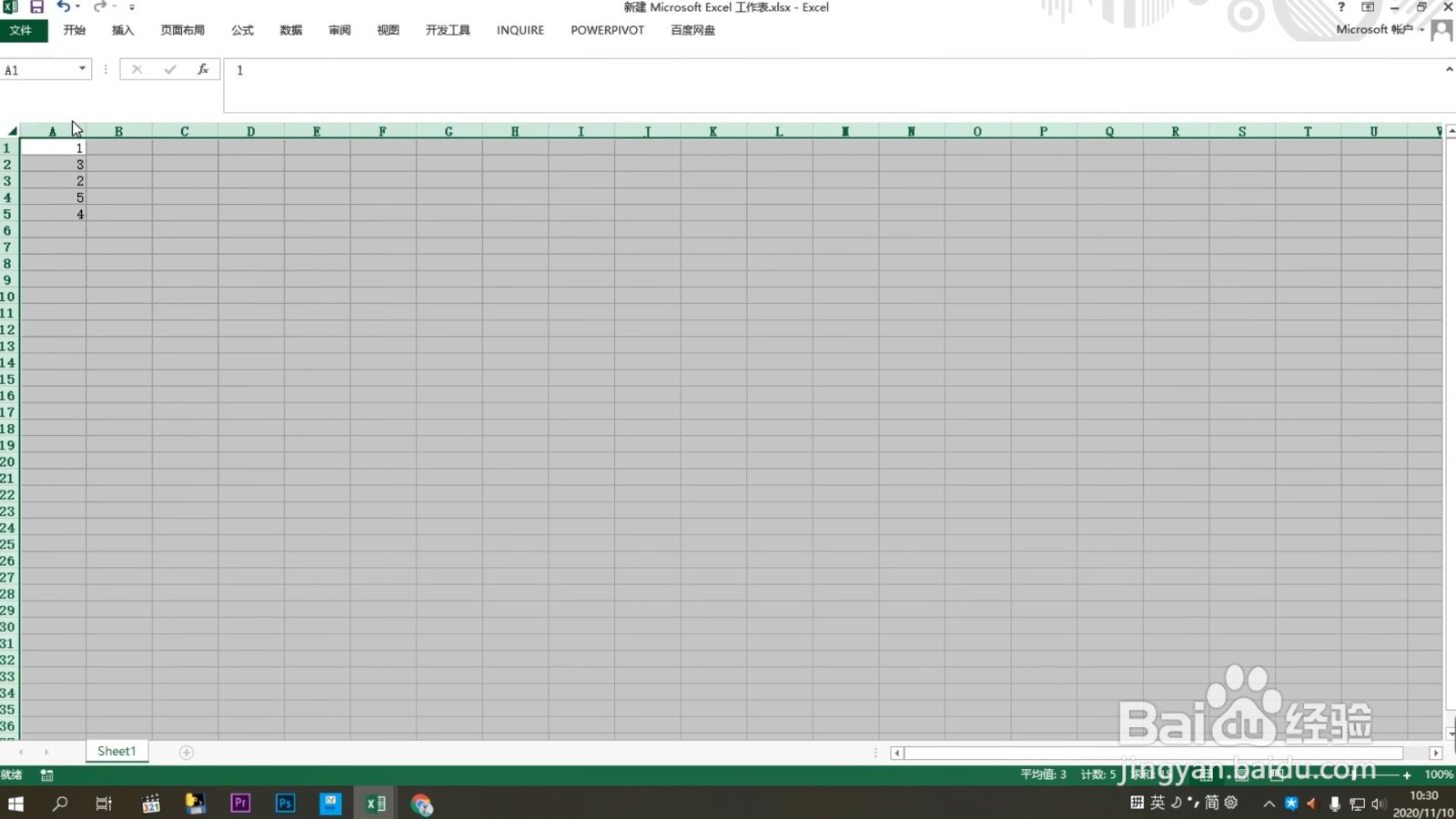The width and height of the screenshot is (1456, 819).
Task: Open the Name Box dropdown arrow
Action: [x=81, y=69]
